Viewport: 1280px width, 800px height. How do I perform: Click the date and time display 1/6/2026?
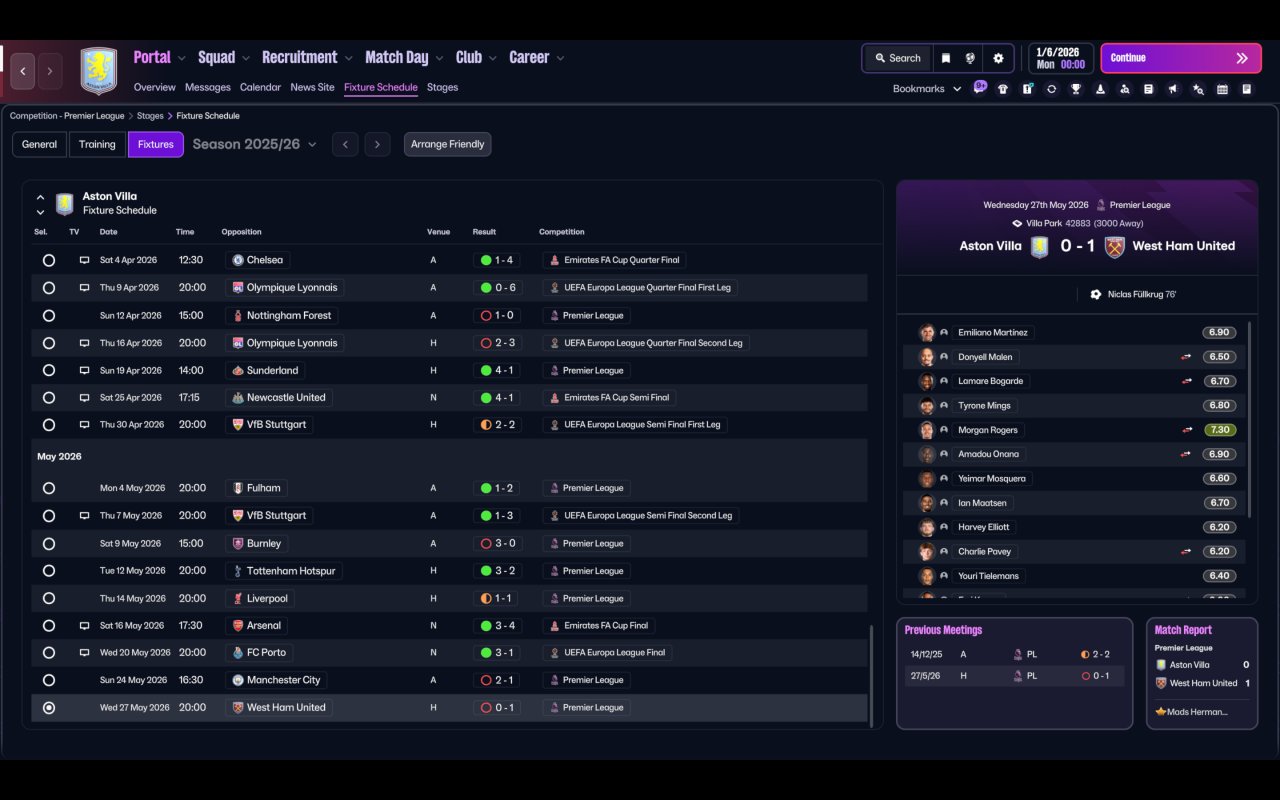coord(1060,58)
